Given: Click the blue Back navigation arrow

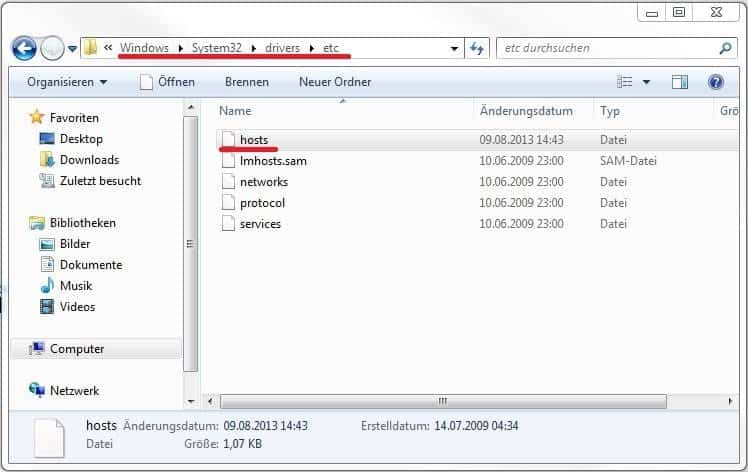Looking at the screenshot, I should click(25, 48).
